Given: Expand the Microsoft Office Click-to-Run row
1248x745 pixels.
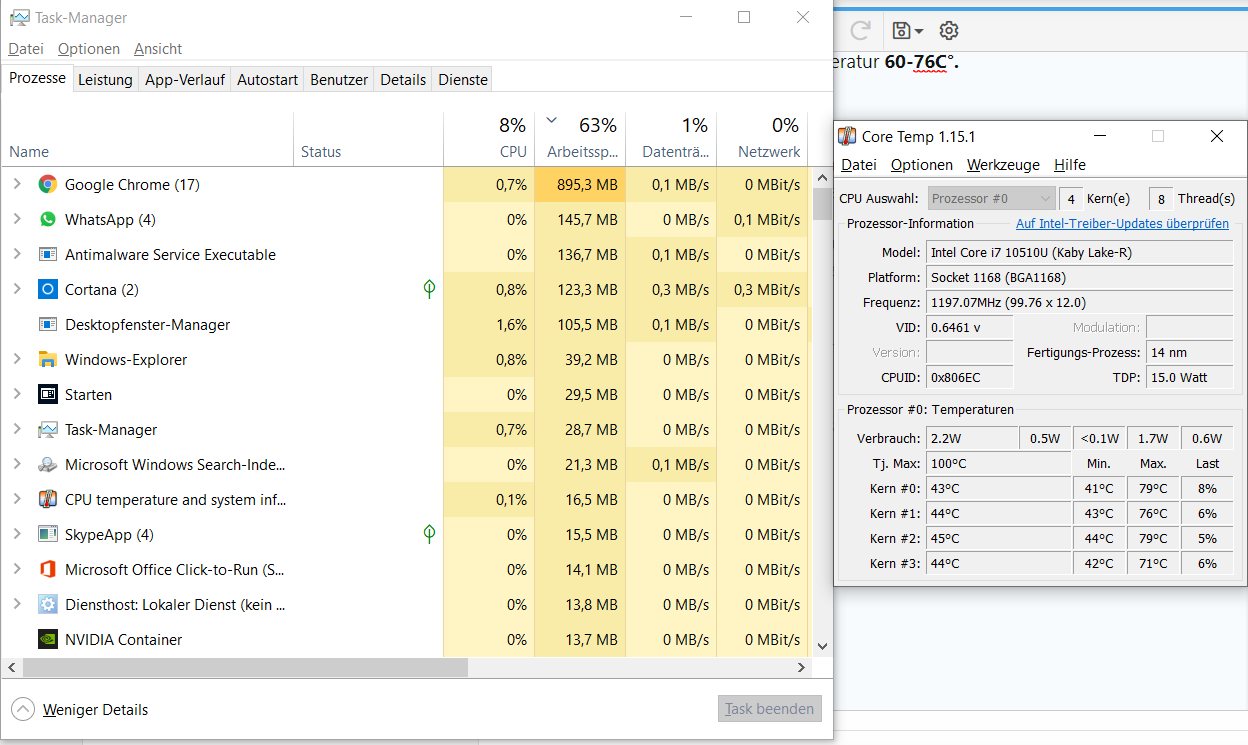Looking at the screenshot, I should click(16, 569).
